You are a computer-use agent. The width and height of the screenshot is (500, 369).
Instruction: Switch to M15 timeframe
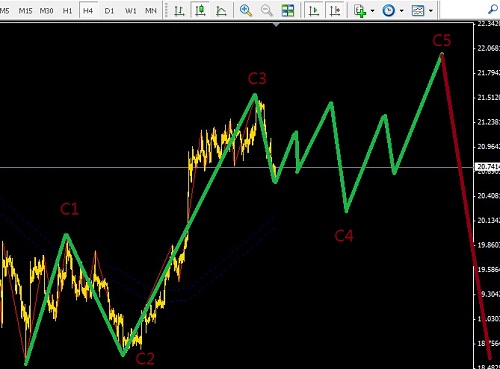(x=25, y=11)
